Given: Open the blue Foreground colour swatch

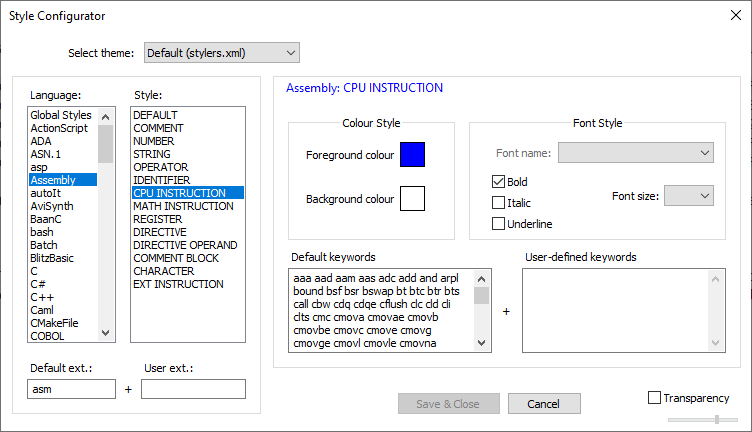Looking at the screenshot, I should pyautogui.click(x=412, y=154).
